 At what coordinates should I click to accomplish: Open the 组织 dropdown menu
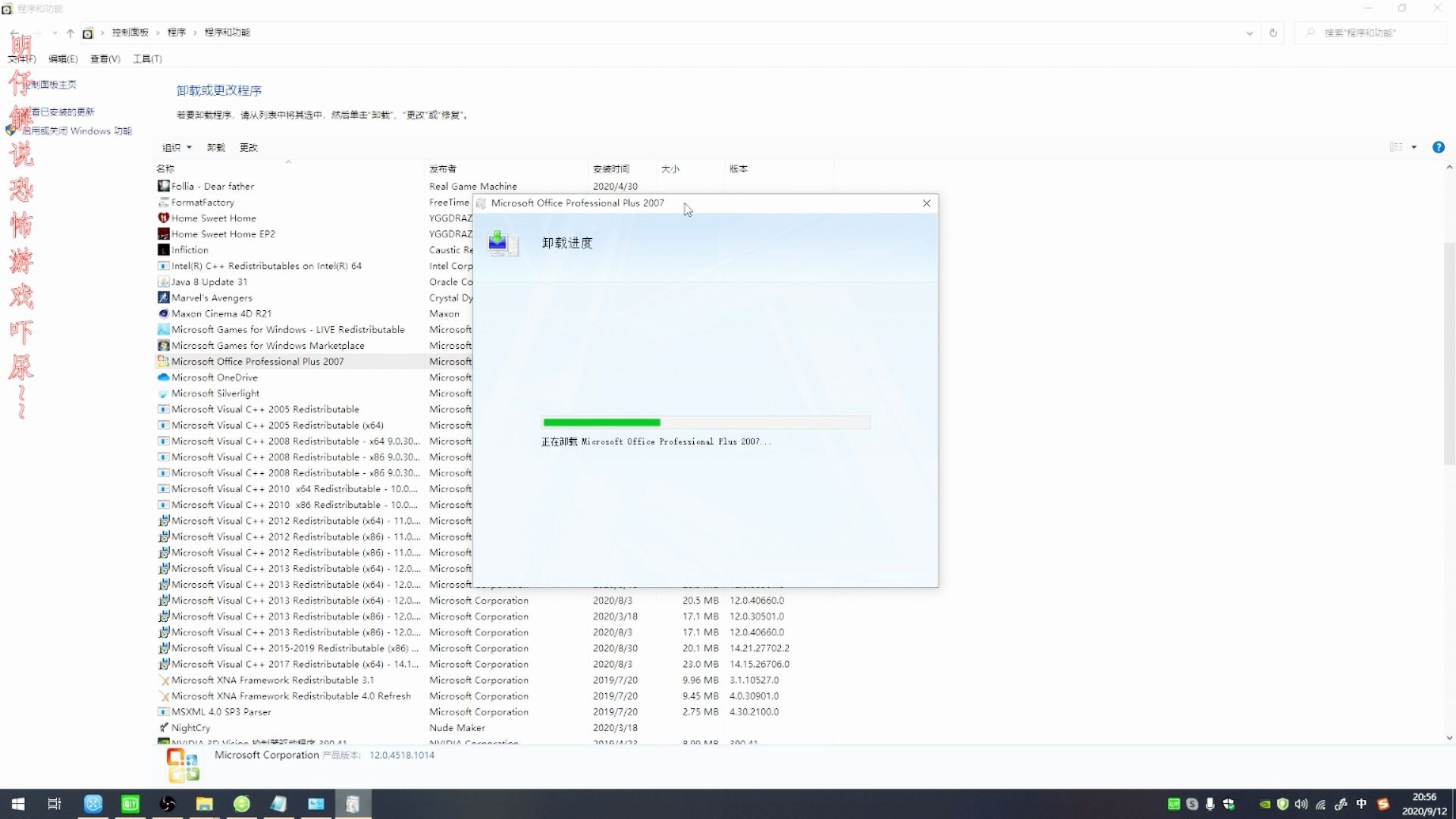pos(176,147)
